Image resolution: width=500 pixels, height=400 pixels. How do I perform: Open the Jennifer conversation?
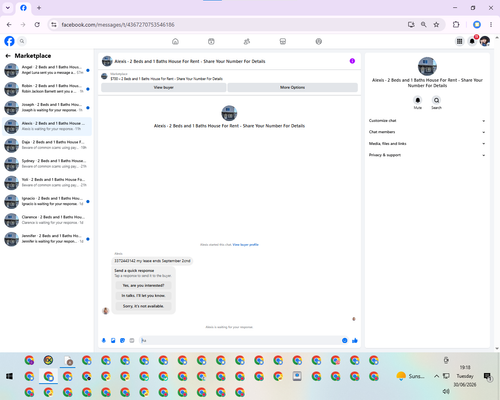click(x=47, y=239)
